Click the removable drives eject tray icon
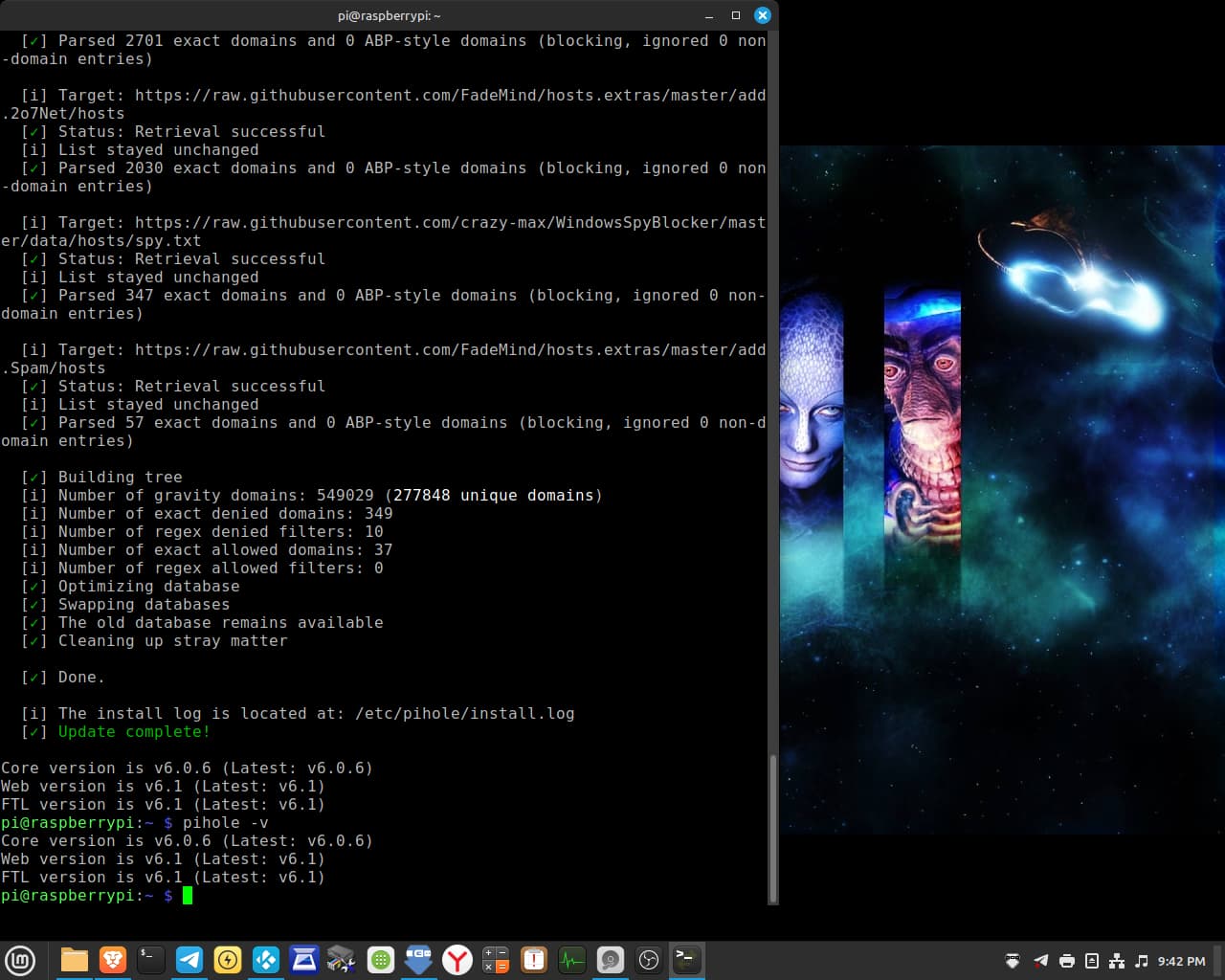1225x980 pixels. coord(1091,961)
